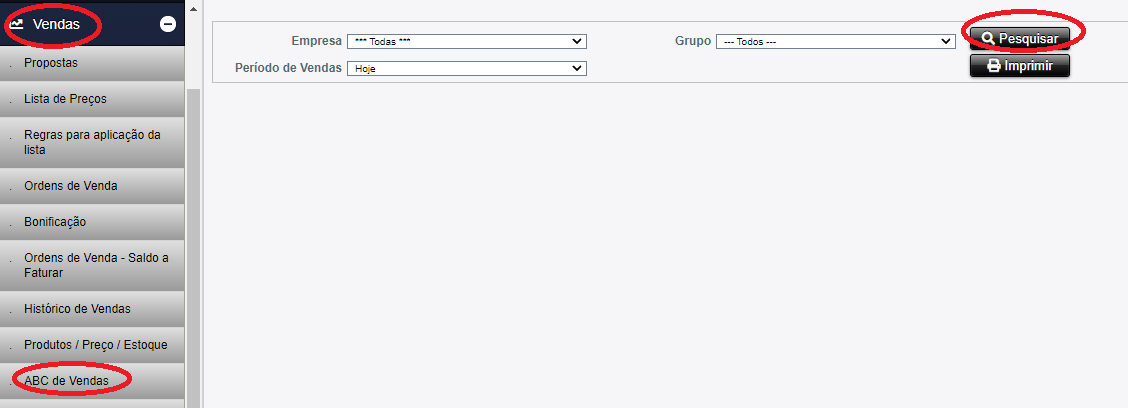The image size is (1128, 408).
Task: Select Ordens de Venda - Saldo a Faturar
Action: [x=96, y=265]
